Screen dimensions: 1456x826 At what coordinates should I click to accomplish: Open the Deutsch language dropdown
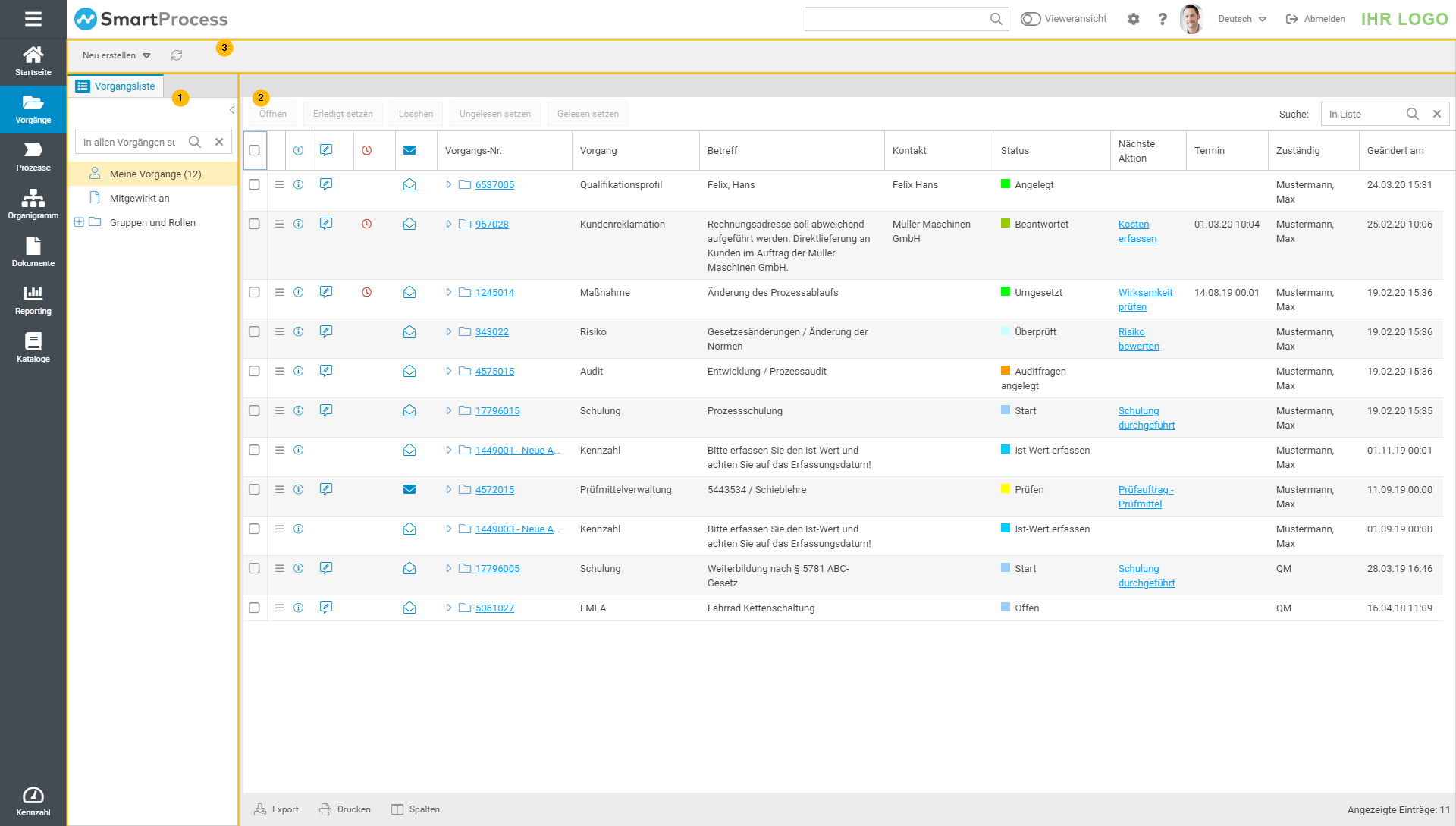click(x=1242, y=19)
